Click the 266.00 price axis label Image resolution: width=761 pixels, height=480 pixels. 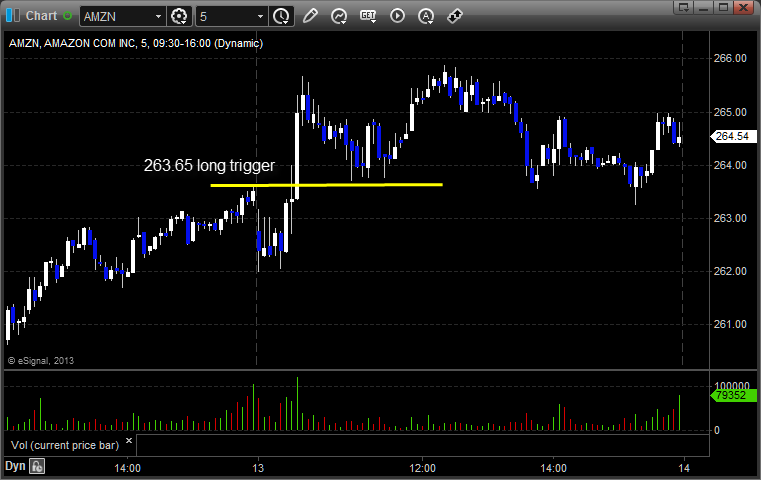coord(730,58)
